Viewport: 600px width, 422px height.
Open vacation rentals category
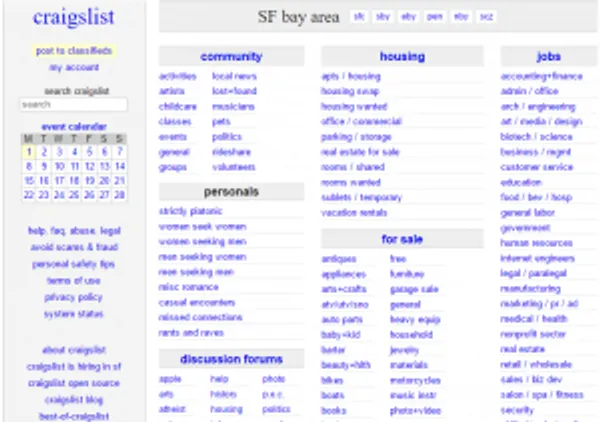[354, 212]
